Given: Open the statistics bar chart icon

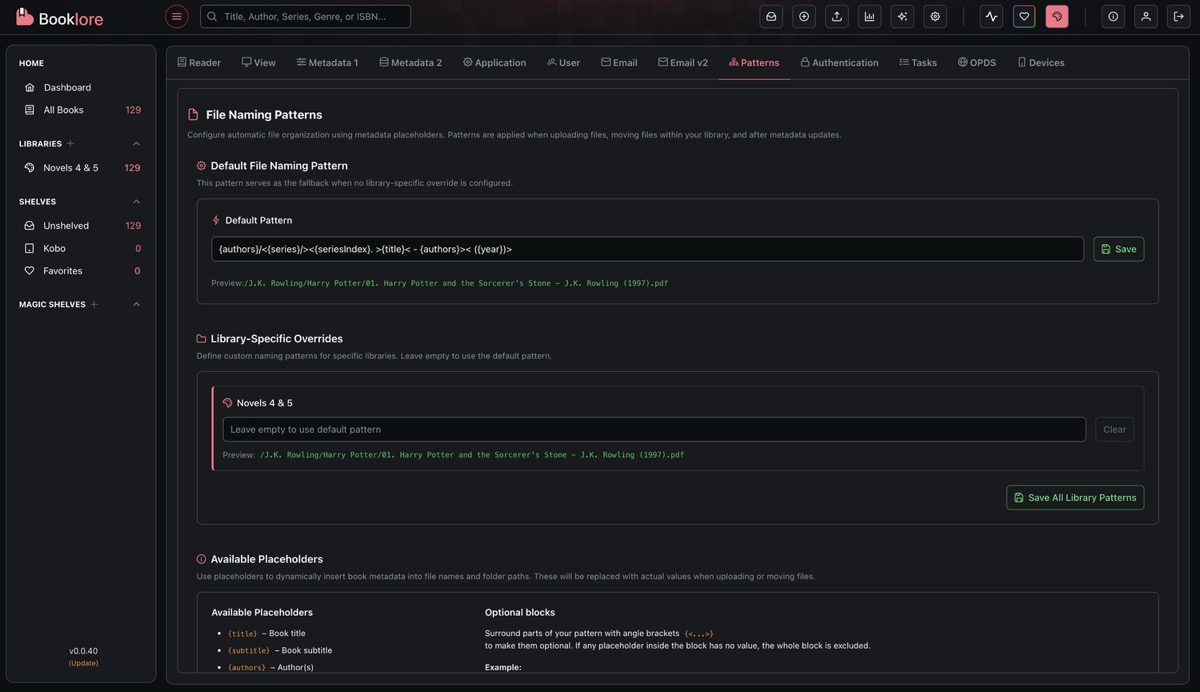Looking at the screenshot, I should [x=869, y=16].
